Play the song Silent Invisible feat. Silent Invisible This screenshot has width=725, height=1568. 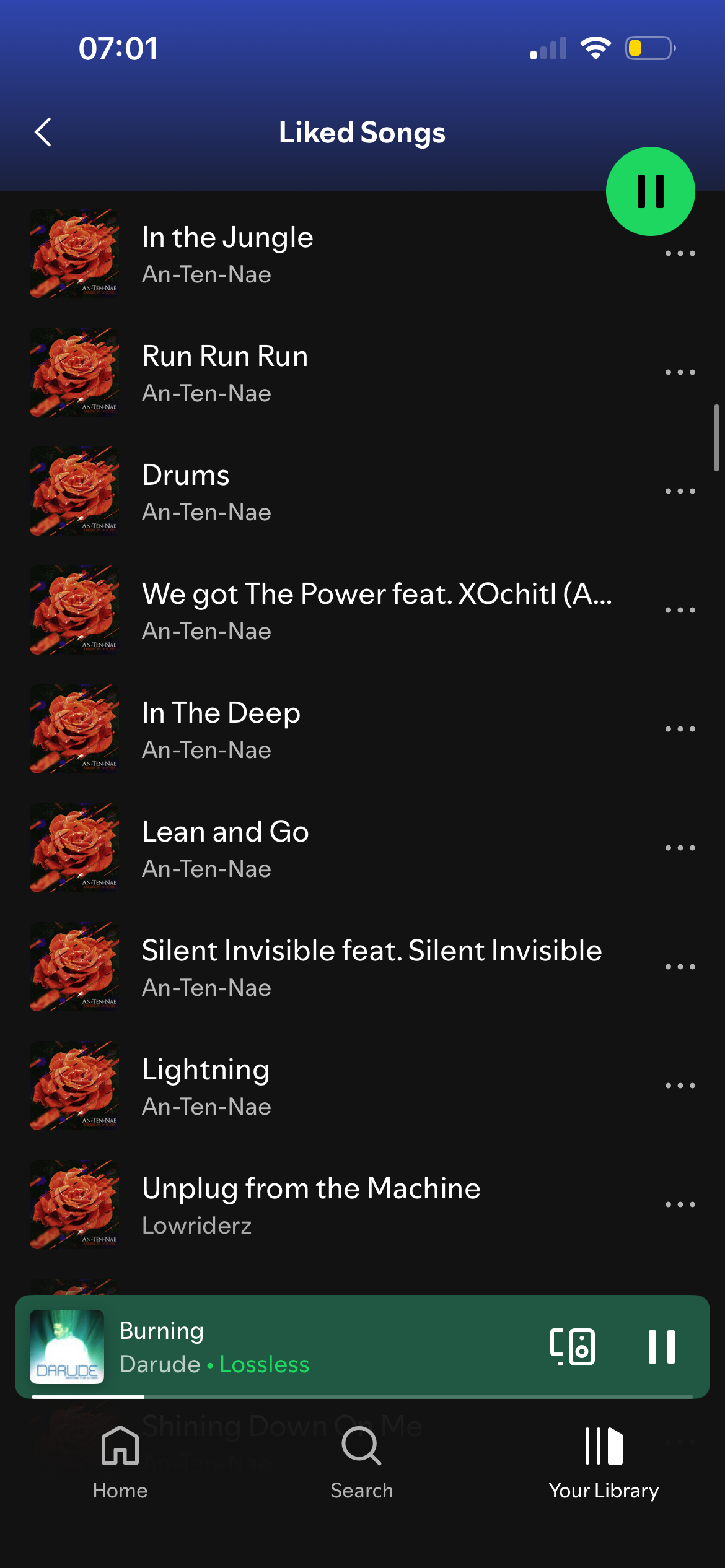tap(362, 967)
